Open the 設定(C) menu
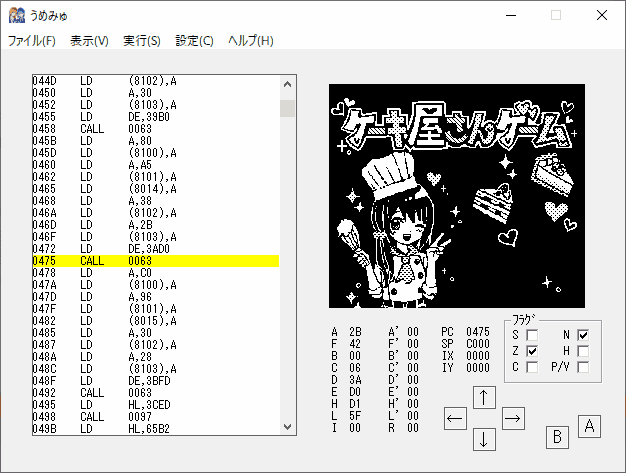This screenshot has width=626, height=473. (194, 41)
